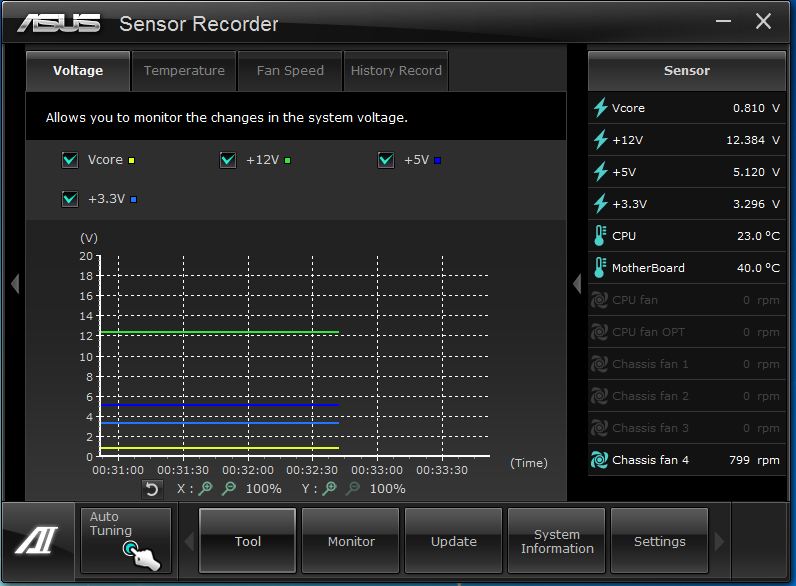Open the History Record tab
Image resolution: width=796 pixels, height=586 pixels.
pos(396,71)
